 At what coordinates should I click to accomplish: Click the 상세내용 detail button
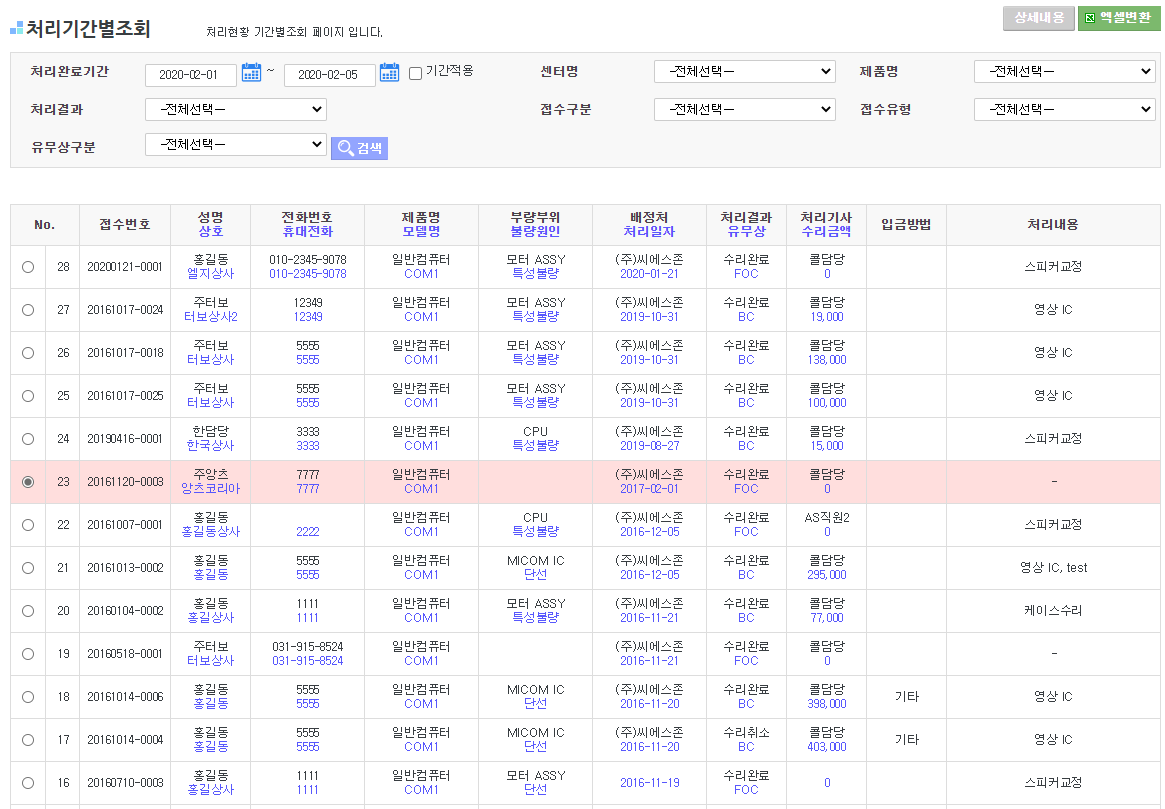click(x=1038, y=18)
